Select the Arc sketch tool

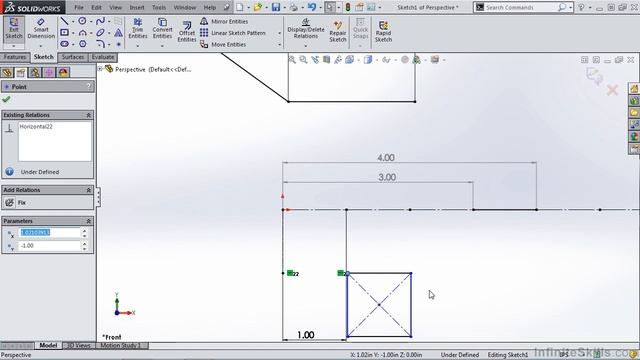(x=82, y=33)
